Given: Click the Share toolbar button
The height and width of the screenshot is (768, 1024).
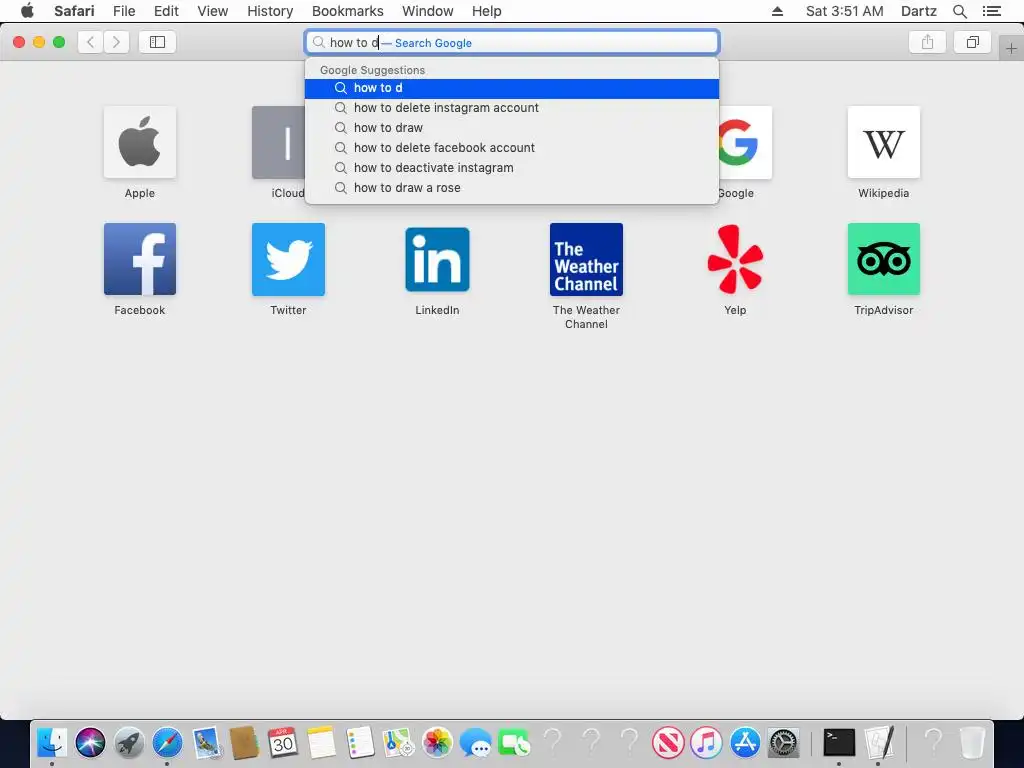Looking at the screenshot, I should pyautogui.click(x=927, y=42).
